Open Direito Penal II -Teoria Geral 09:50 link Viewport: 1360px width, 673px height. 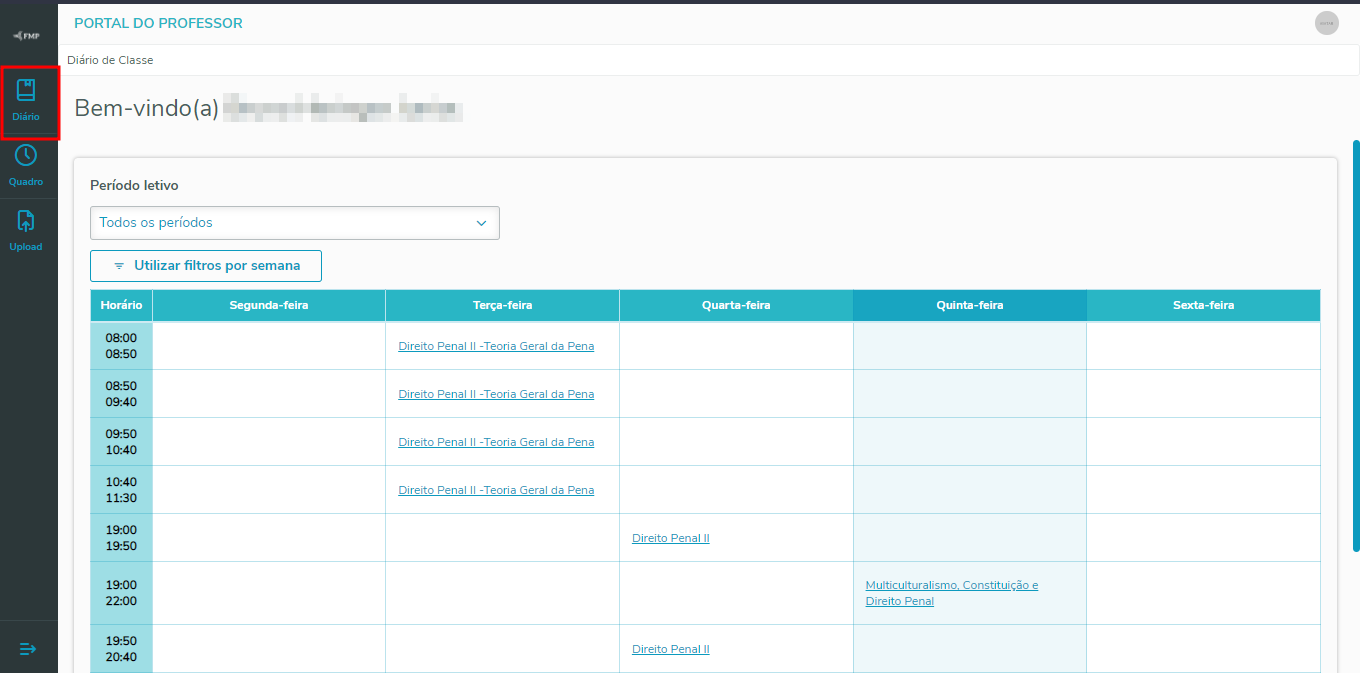click(x=496, y=442)
